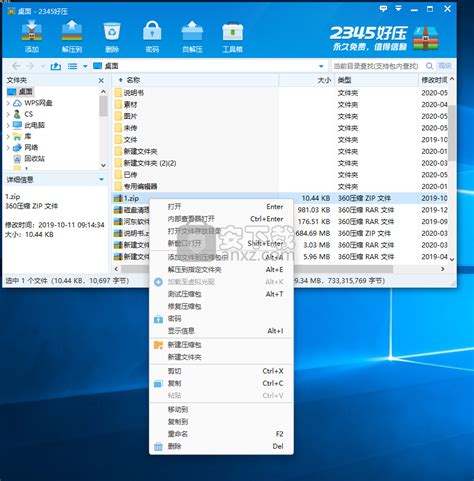
Task: Click the 解压到 extract toolbar icon
Action: pyautogui.click(x=72, y=31)
